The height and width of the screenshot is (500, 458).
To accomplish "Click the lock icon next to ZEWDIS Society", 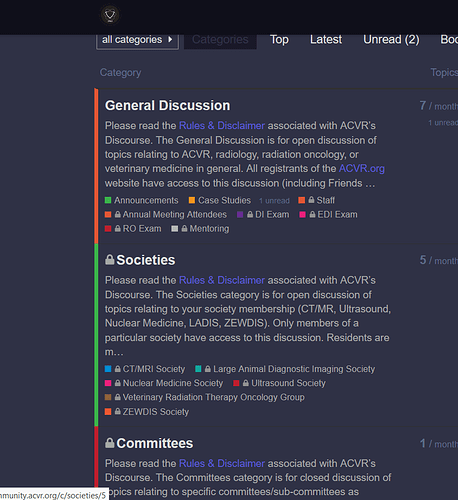I will (118, 411).
